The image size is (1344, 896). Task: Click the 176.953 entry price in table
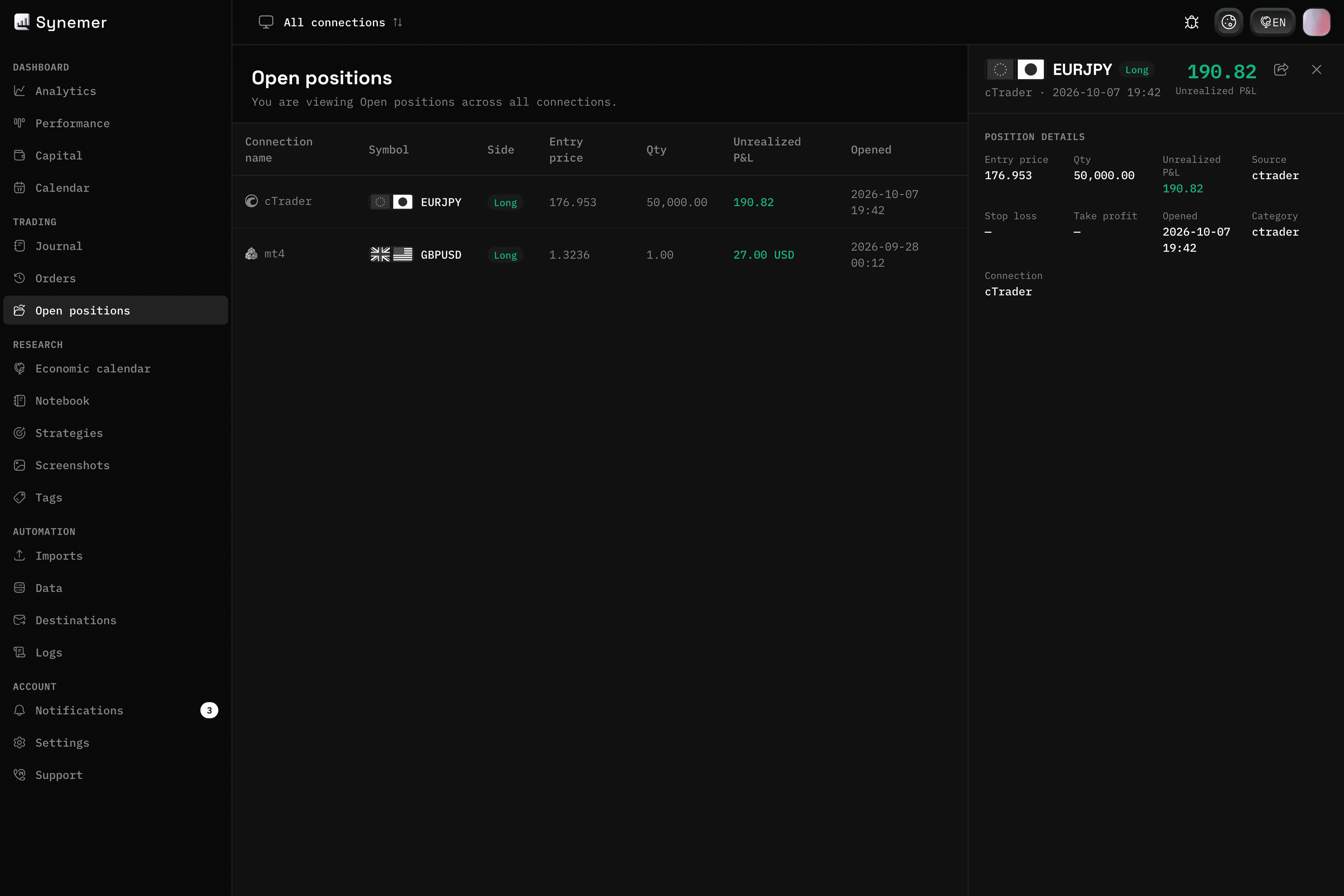coord(573,202)
